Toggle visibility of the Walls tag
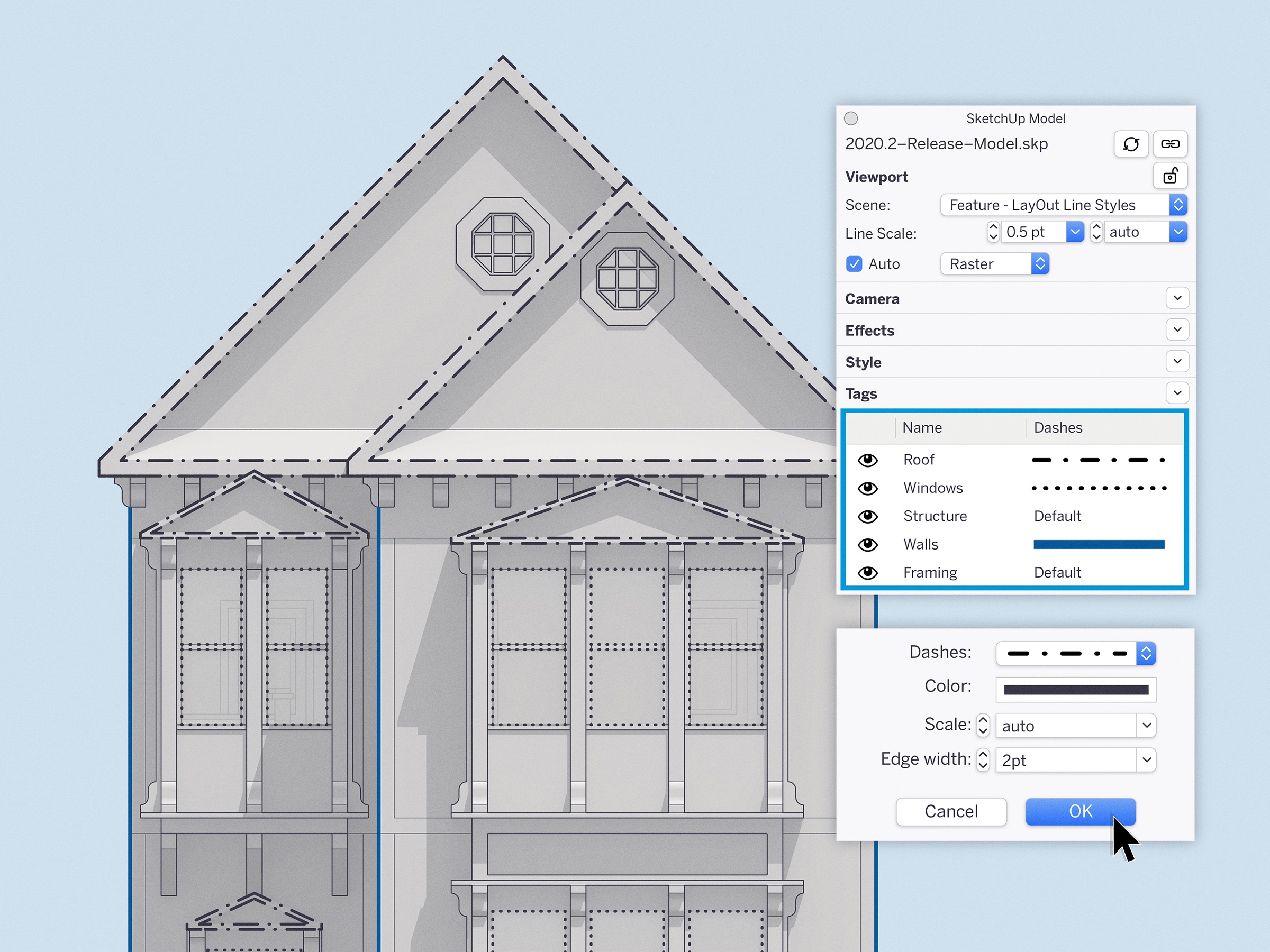The height and width of the screenshot is (952, 1270). (x=866, y=545)
